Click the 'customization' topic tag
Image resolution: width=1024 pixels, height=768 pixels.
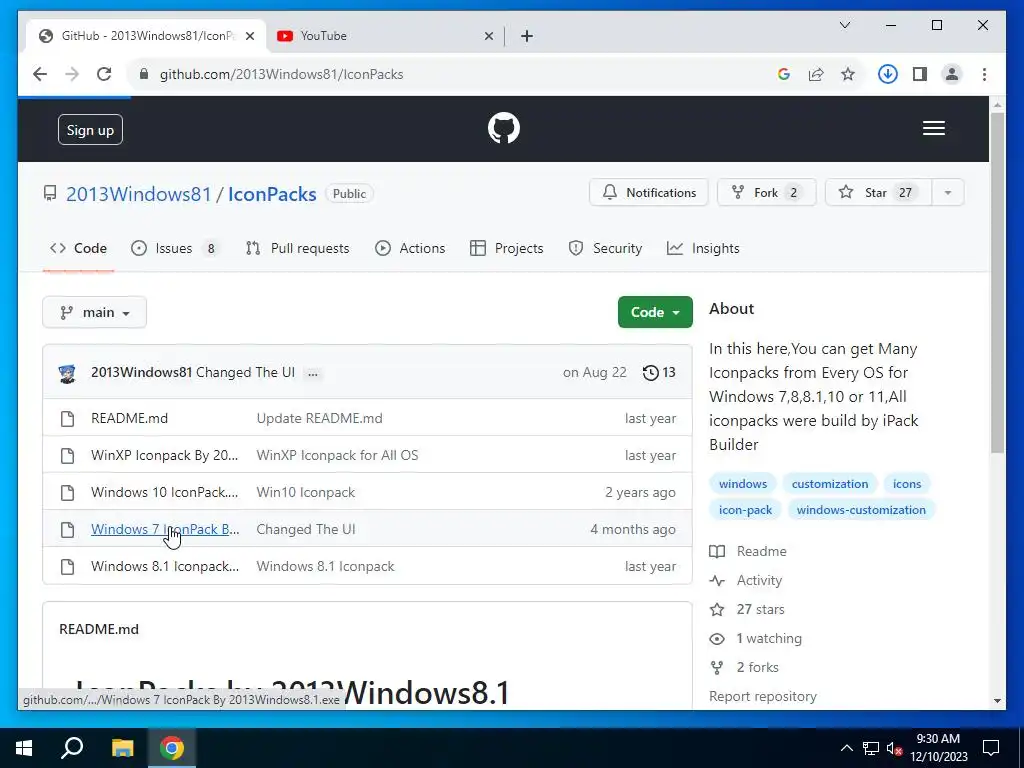tap(829, 484)
